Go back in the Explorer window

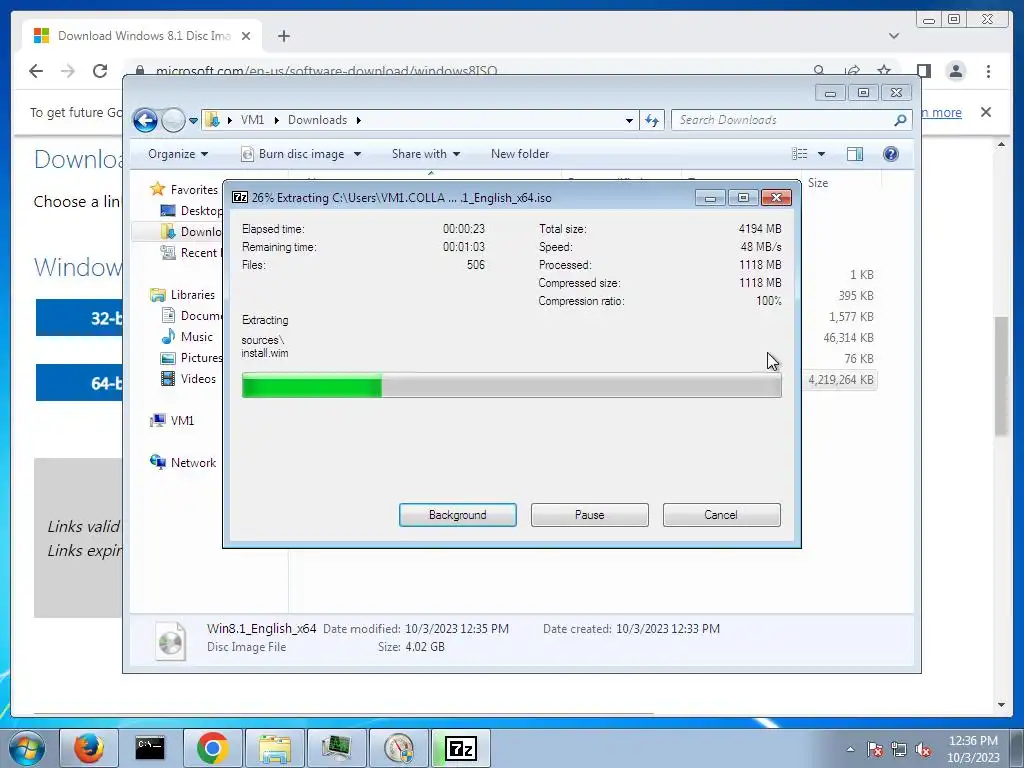pyautogui.click(x=145, y=120)
